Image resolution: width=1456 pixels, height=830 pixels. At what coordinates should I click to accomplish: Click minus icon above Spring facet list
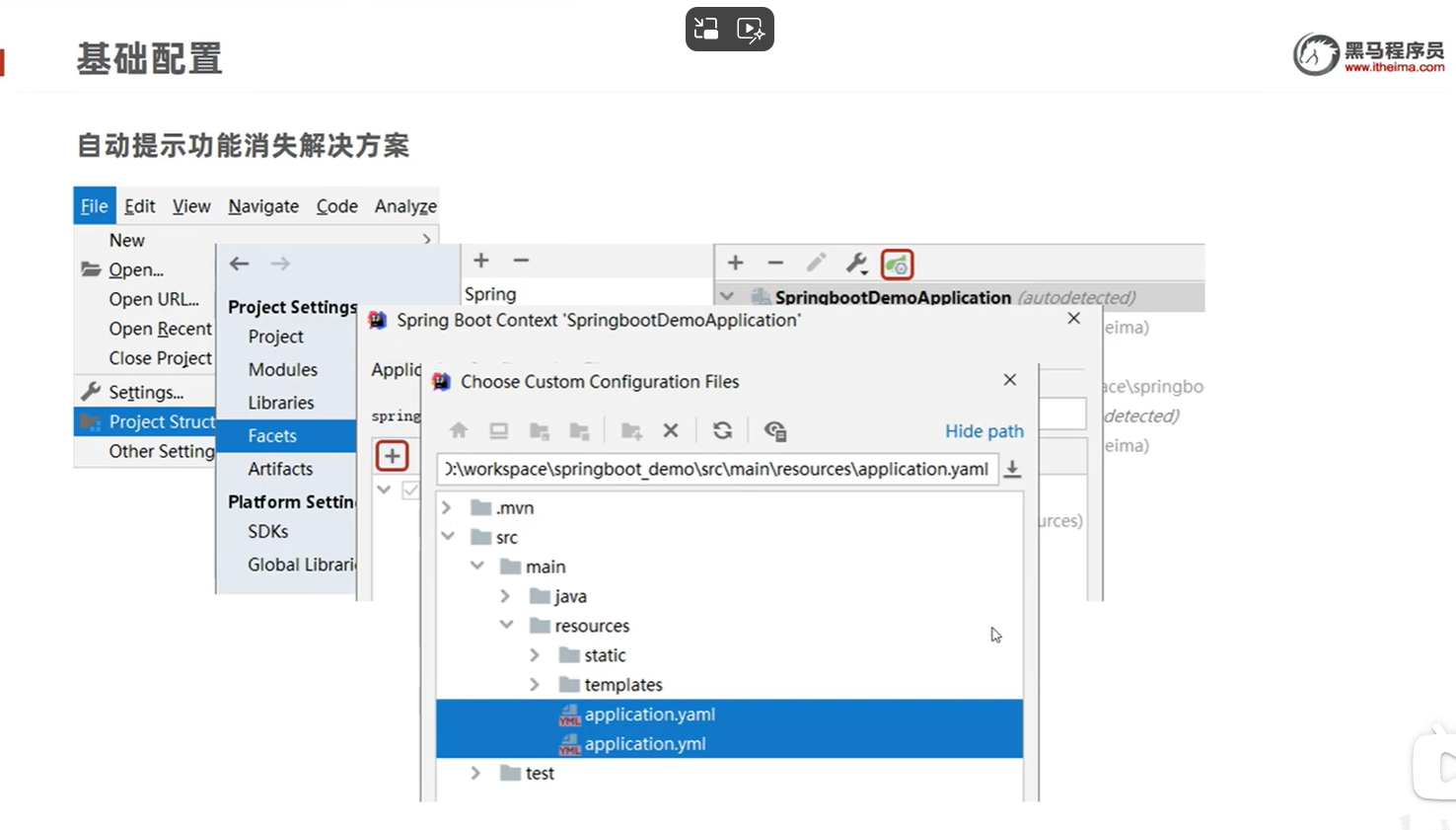522,261
